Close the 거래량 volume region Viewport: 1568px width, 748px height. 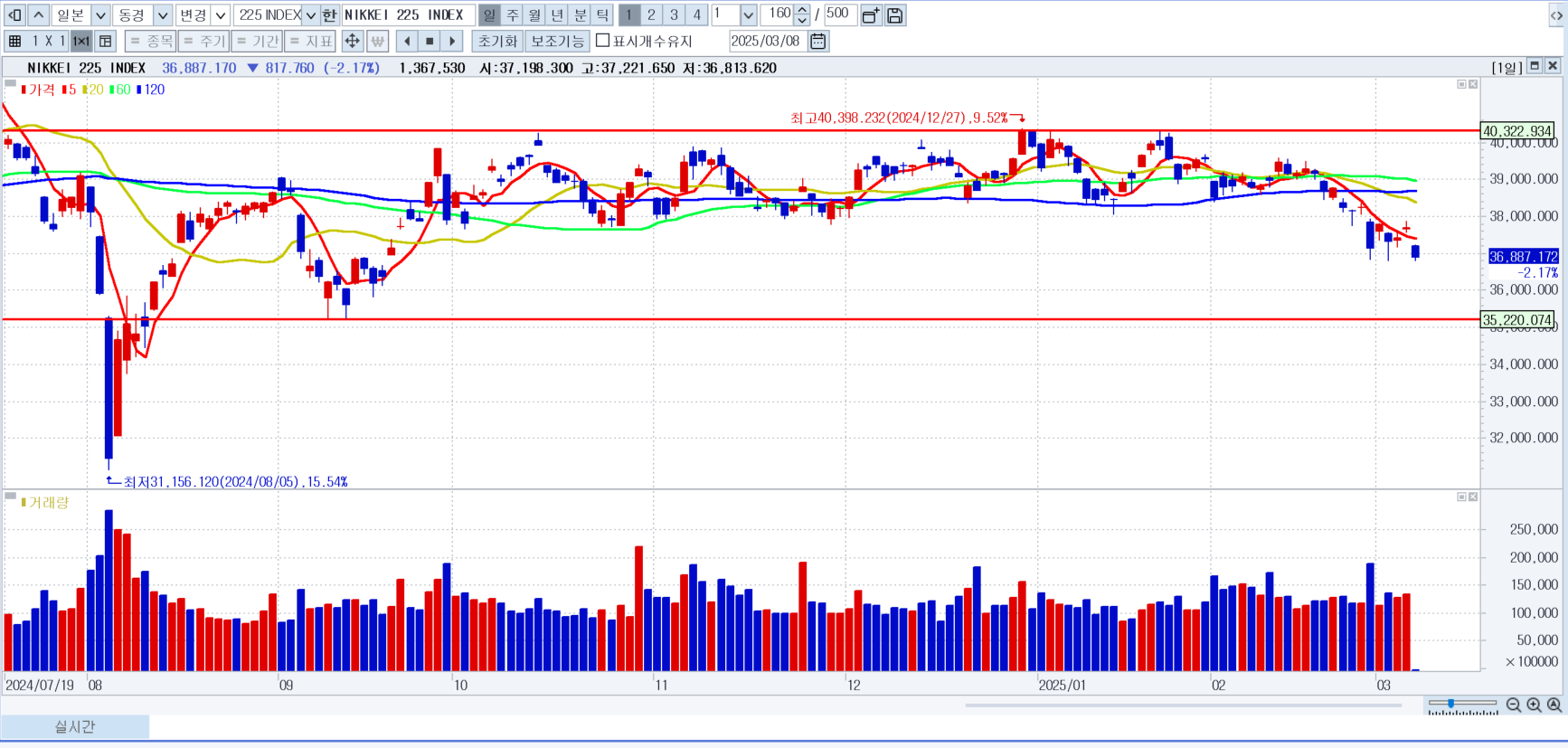pos(1473,497)
